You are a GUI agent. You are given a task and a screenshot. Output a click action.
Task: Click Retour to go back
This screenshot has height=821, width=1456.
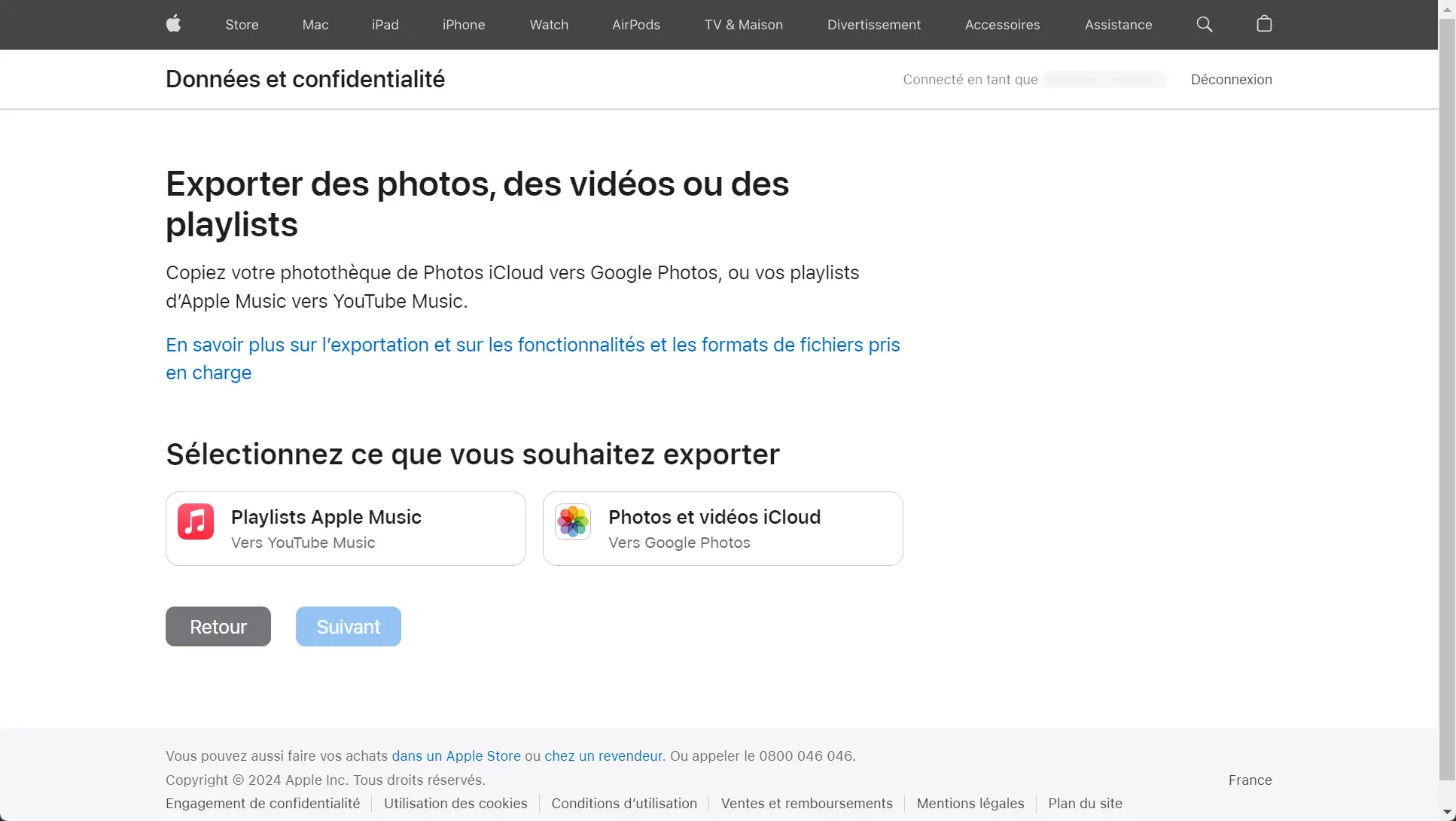pyautogui.click(x=218, y=626)
